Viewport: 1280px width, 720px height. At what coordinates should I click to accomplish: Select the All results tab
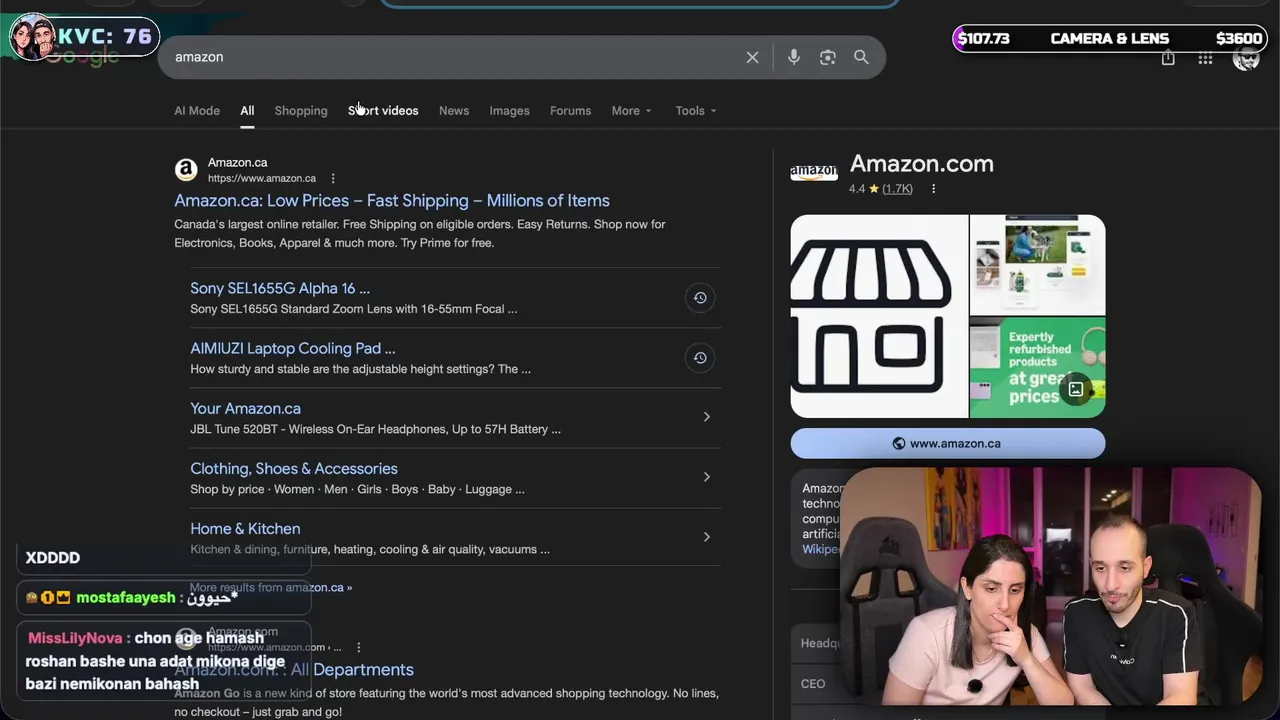pyautogui.click(x=247, y=111)
